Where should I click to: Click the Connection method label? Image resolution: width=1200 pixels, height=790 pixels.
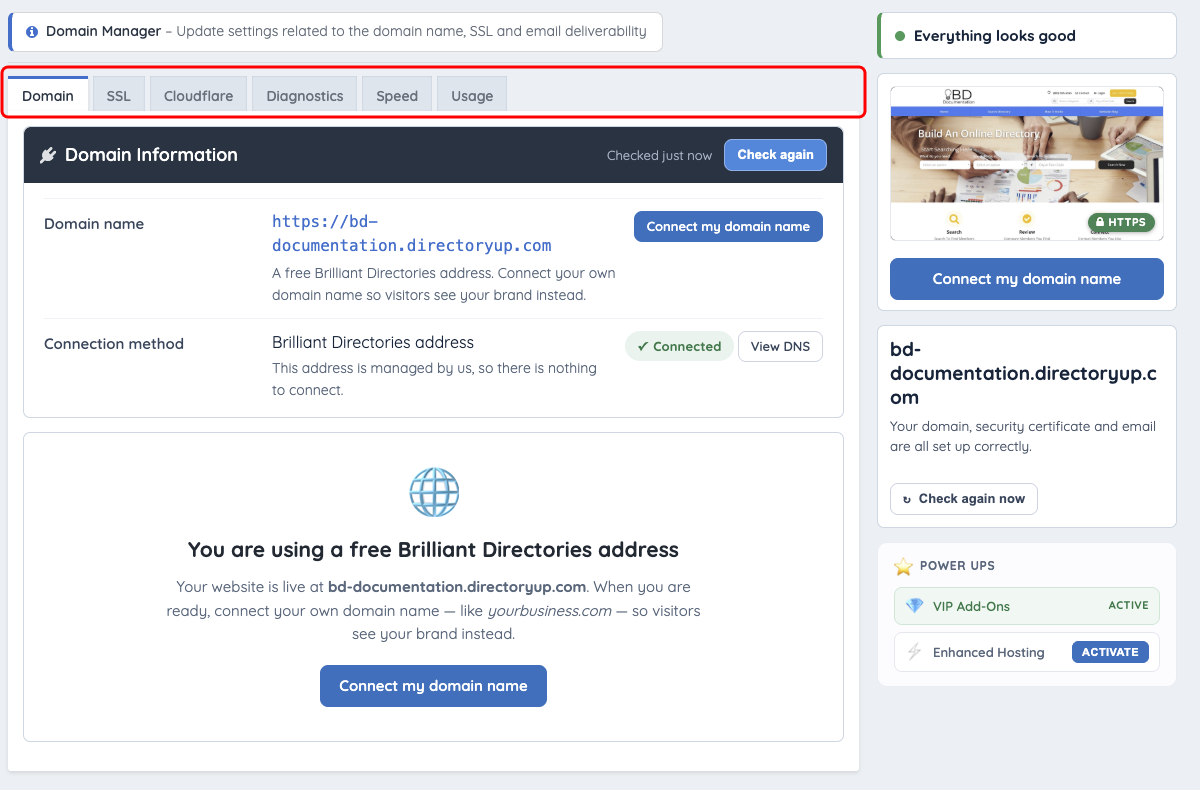pos(114,344)
